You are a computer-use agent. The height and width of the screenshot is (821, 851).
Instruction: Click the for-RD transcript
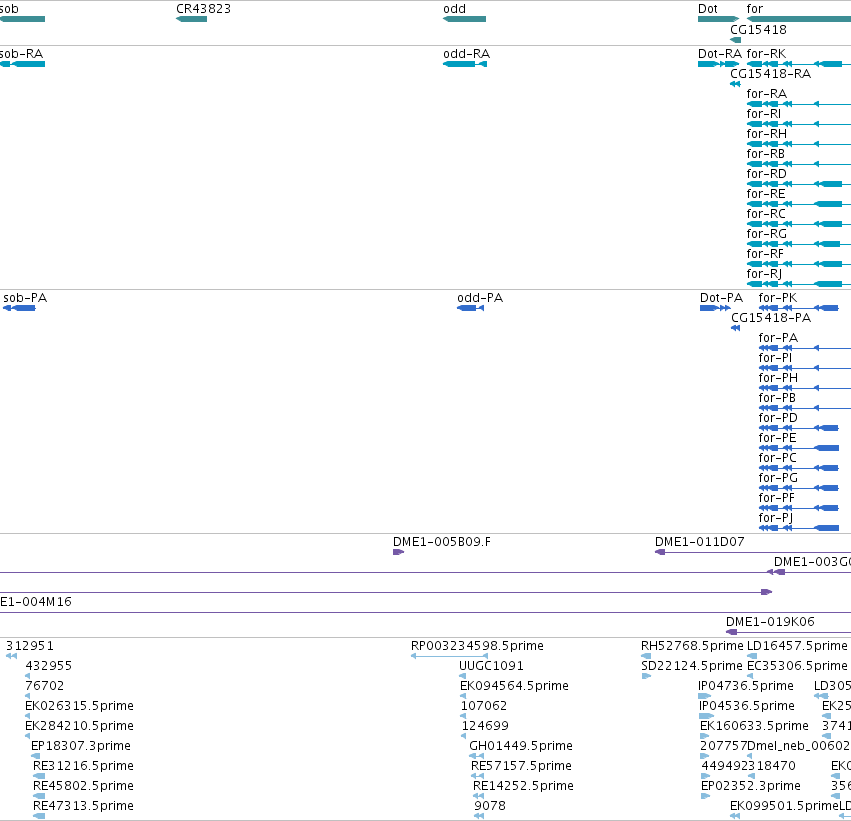799,184
